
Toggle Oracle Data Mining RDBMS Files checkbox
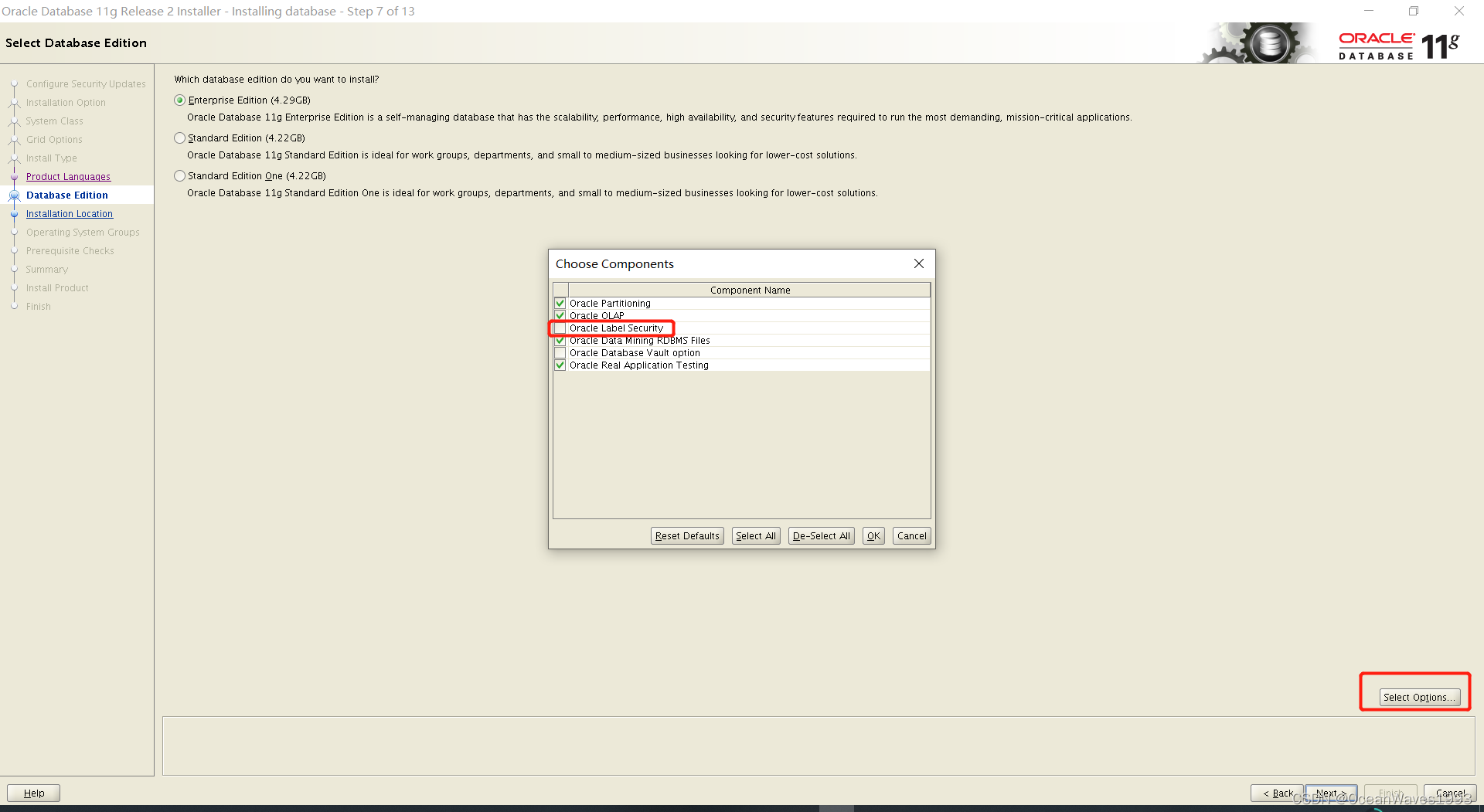[560, 341]
